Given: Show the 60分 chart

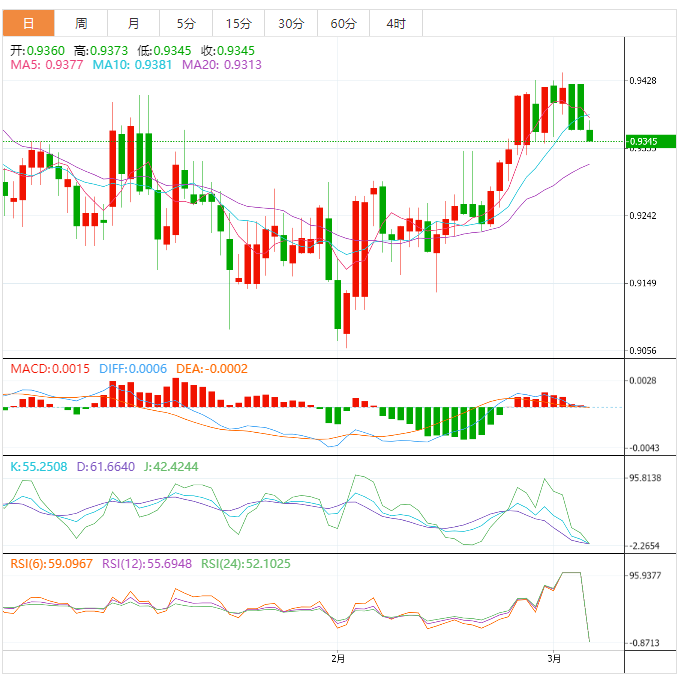Looking at the screenshot, I should tap(343, 23).
